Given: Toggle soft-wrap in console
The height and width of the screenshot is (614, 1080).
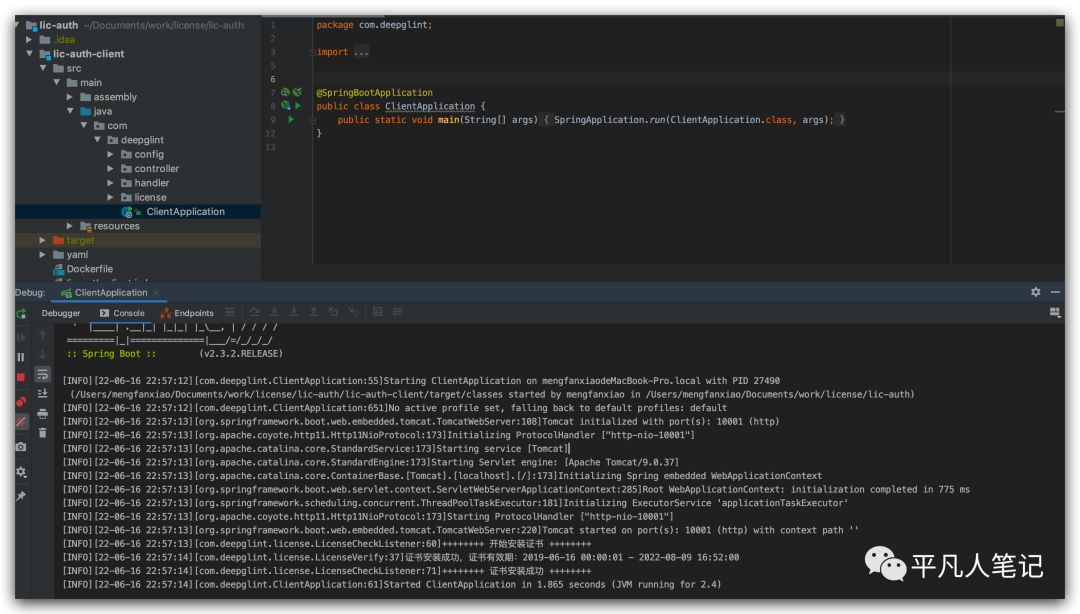Looking at the screenshot, I should point(43,374).
